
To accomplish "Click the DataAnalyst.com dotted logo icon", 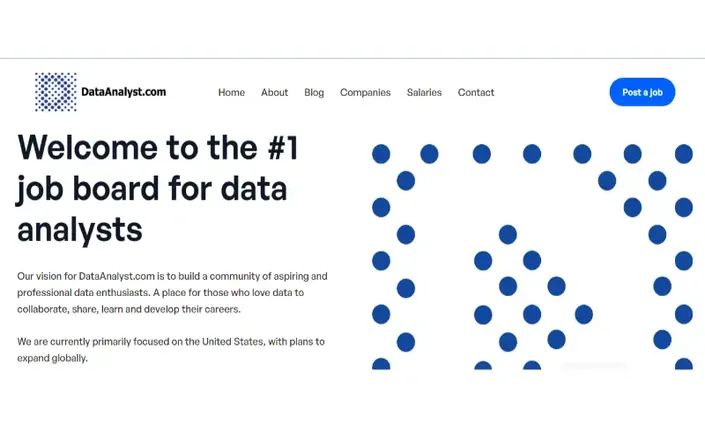I will [x=56, y=92].
